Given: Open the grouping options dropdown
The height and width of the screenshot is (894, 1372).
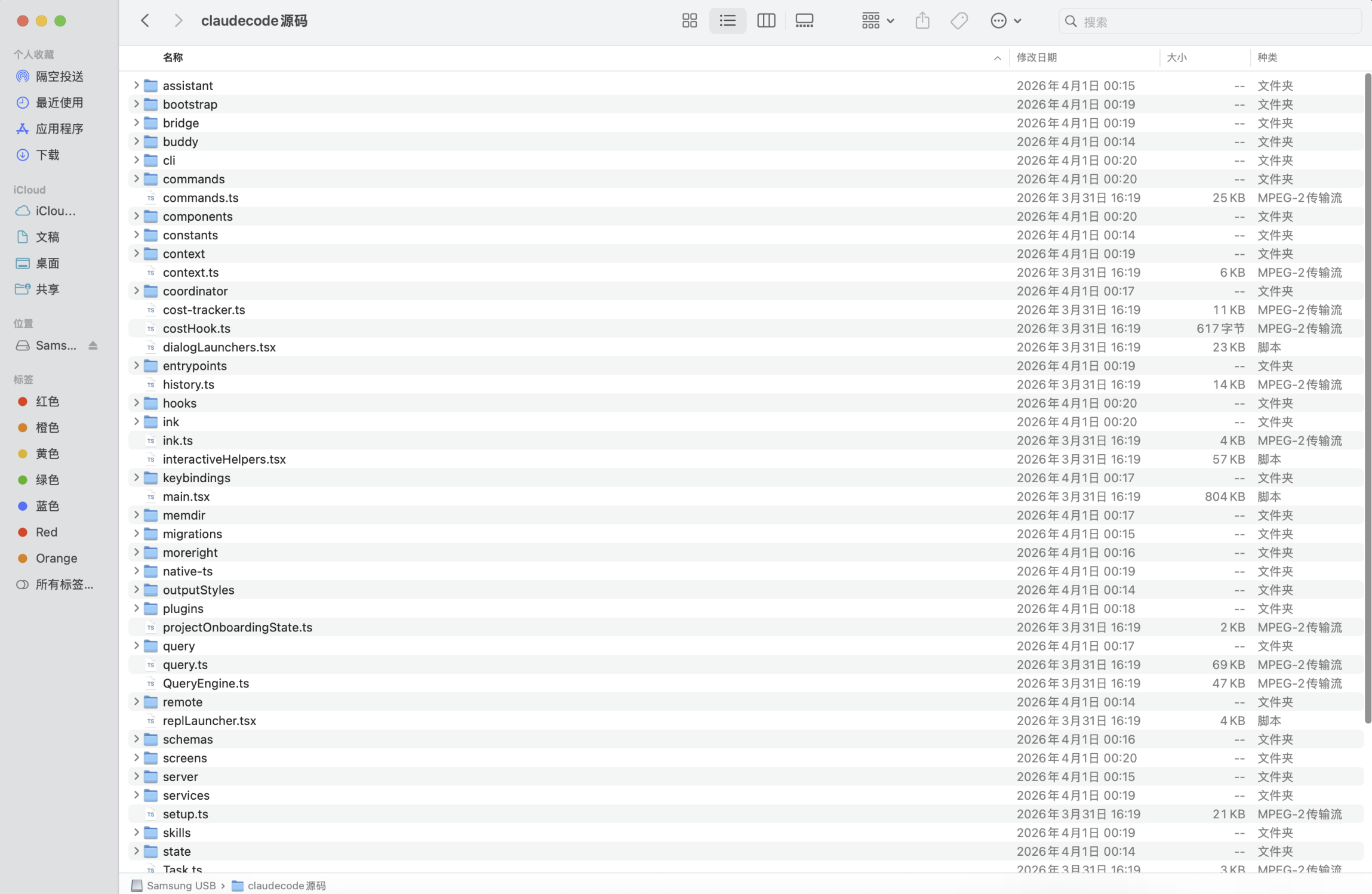Looking at the screenshot, I should click(877, 21).
